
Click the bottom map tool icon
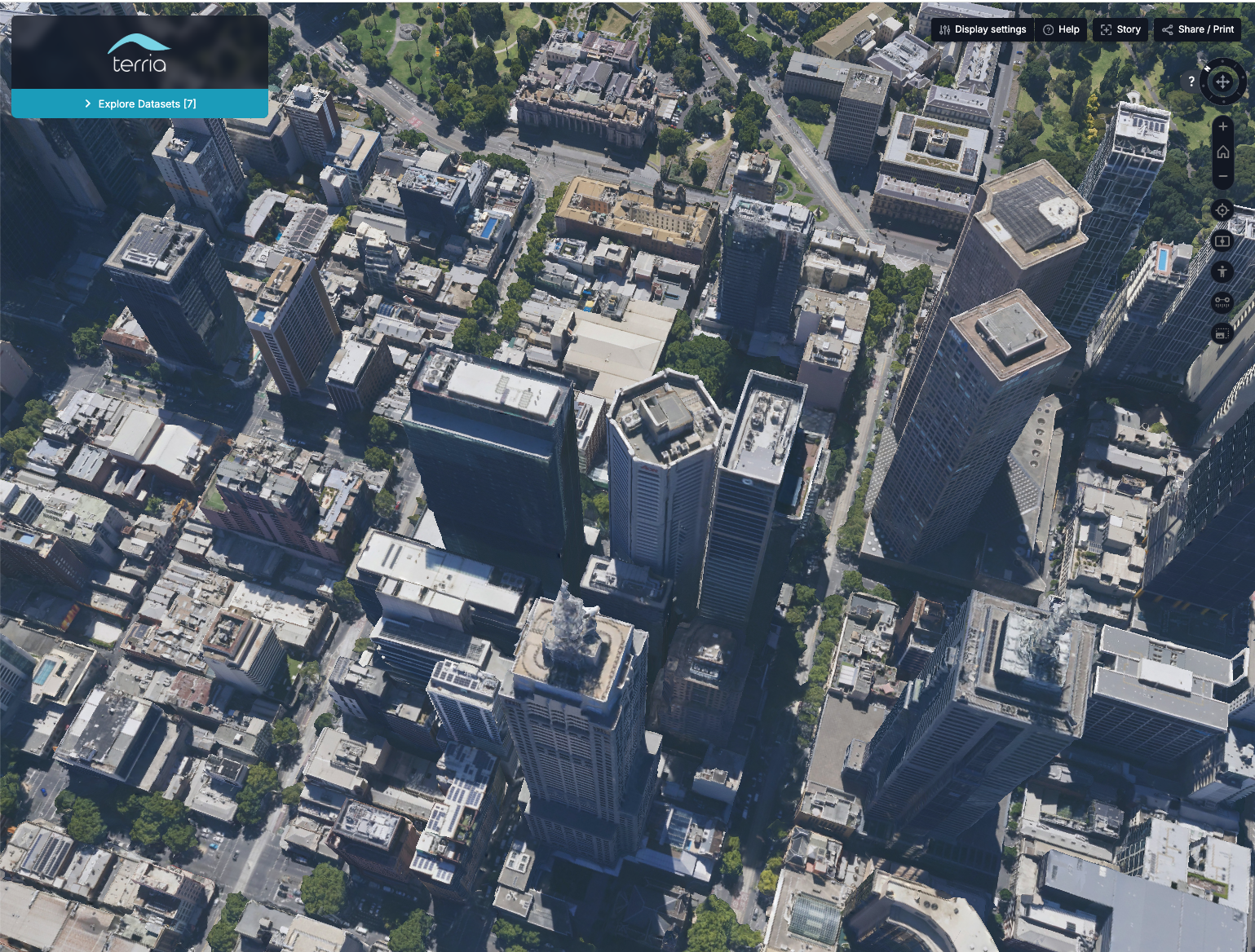pos(1222,333)
